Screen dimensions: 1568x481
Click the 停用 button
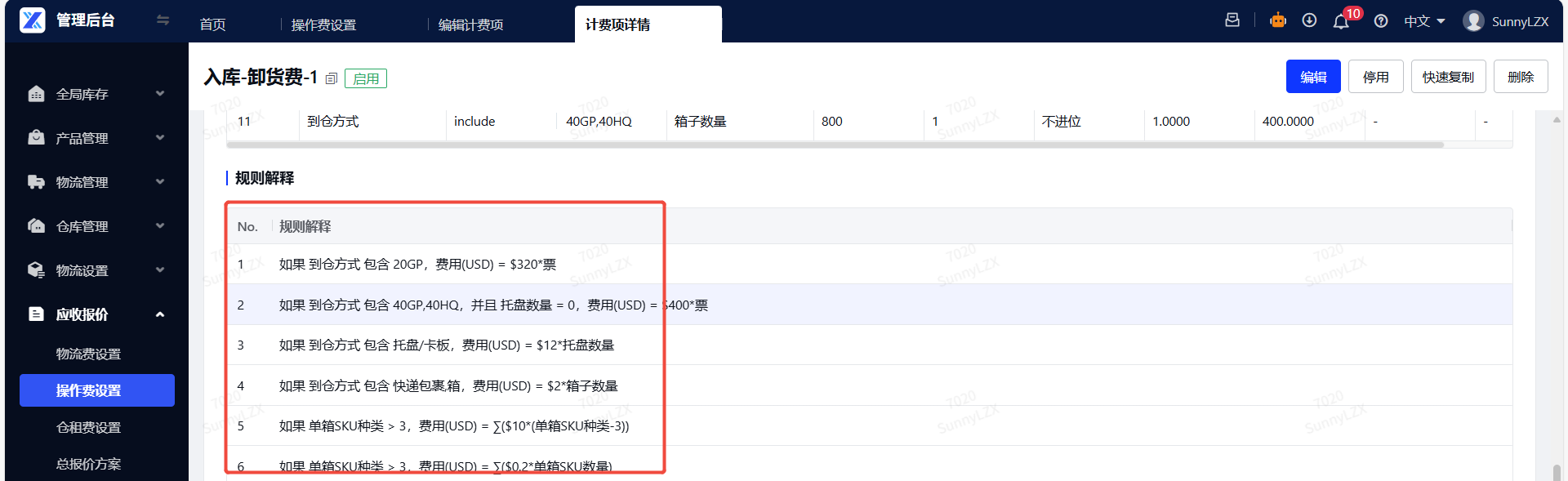tap(1375, 77)
